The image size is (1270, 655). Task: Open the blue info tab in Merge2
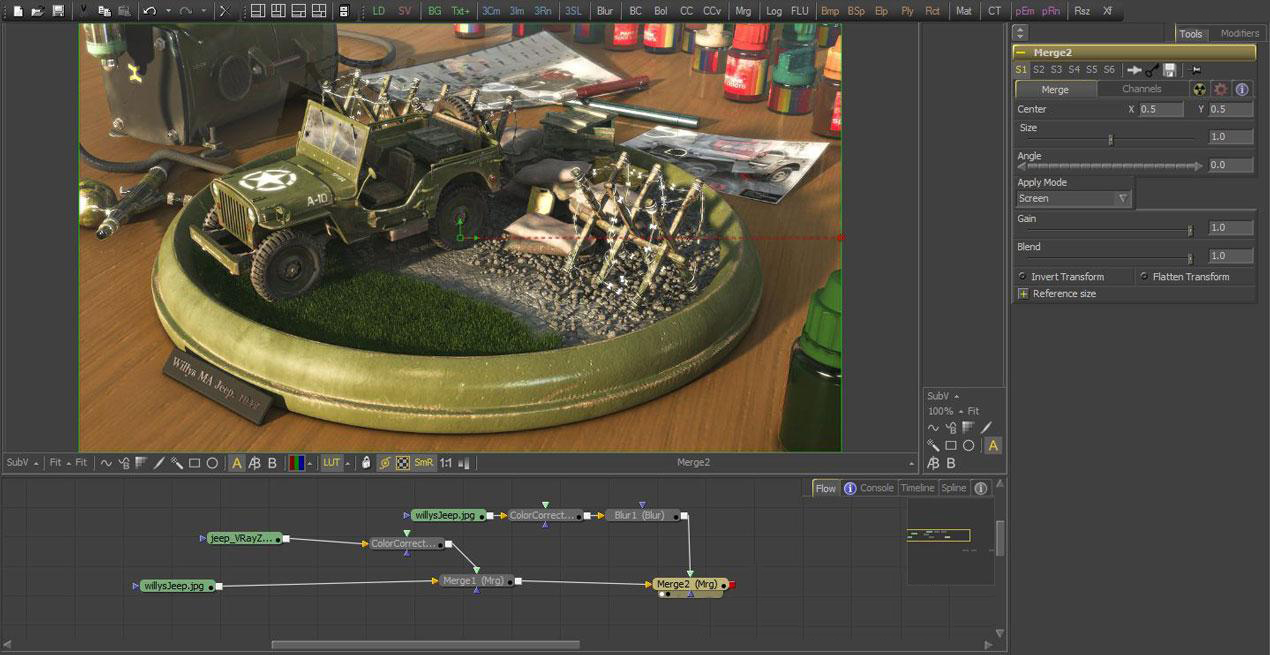tap(1242, 89)
